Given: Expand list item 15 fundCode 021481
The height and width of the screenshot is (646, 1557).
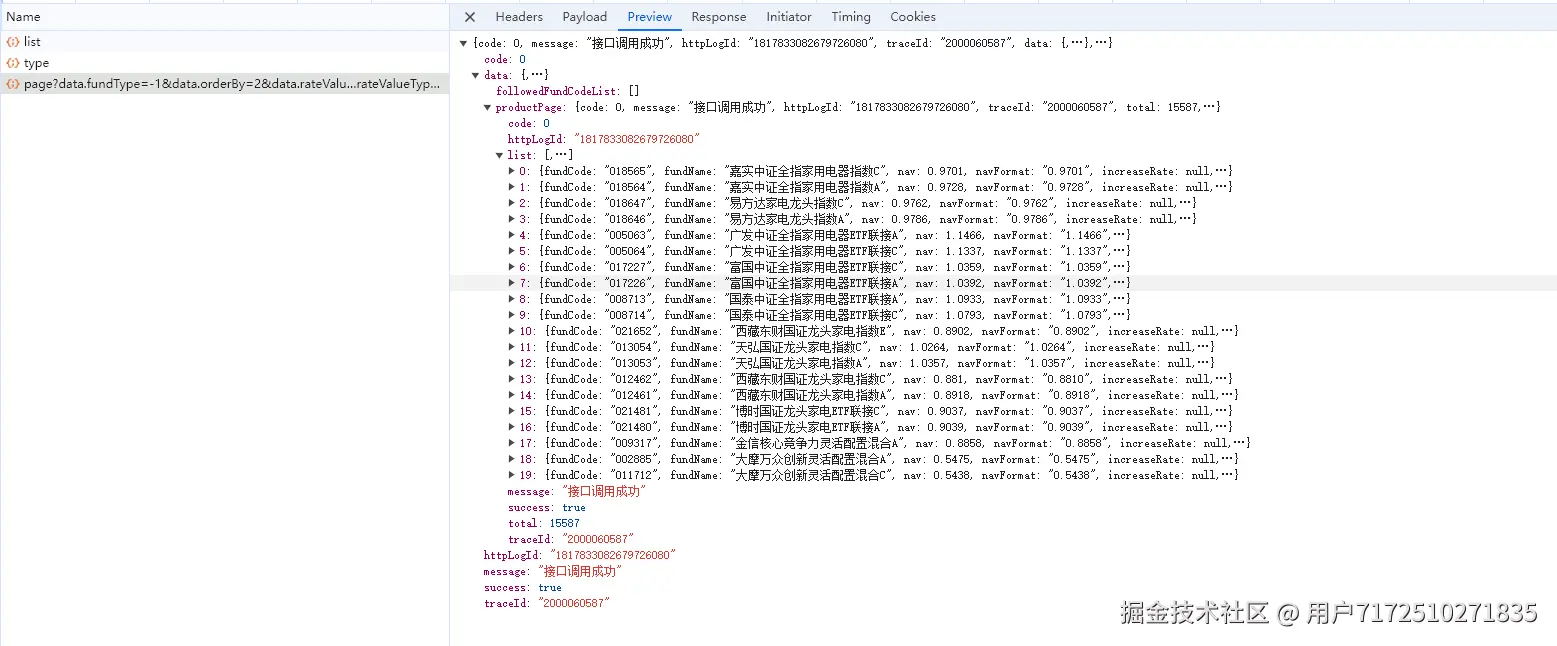Looking at the screenshot, I should pos(511,412).
